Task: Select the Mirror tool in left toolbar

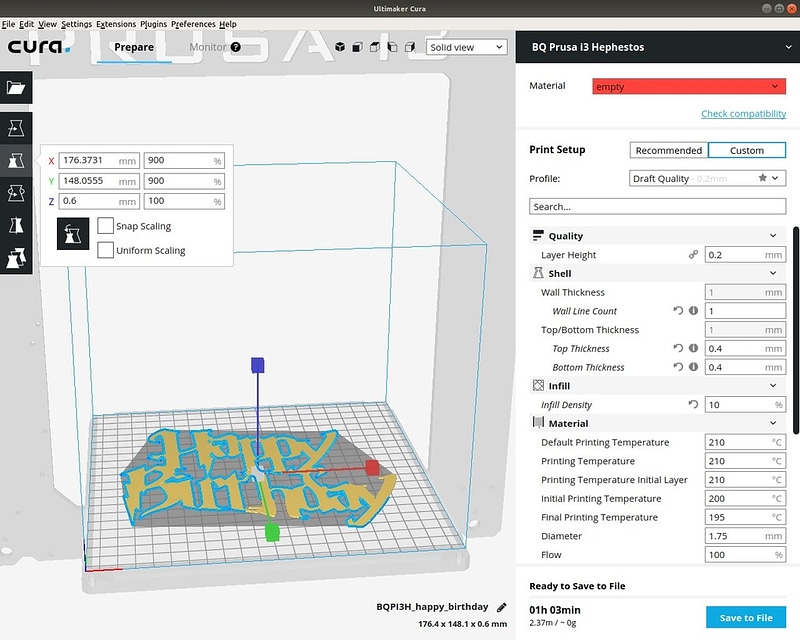Action: pos(16,225)
